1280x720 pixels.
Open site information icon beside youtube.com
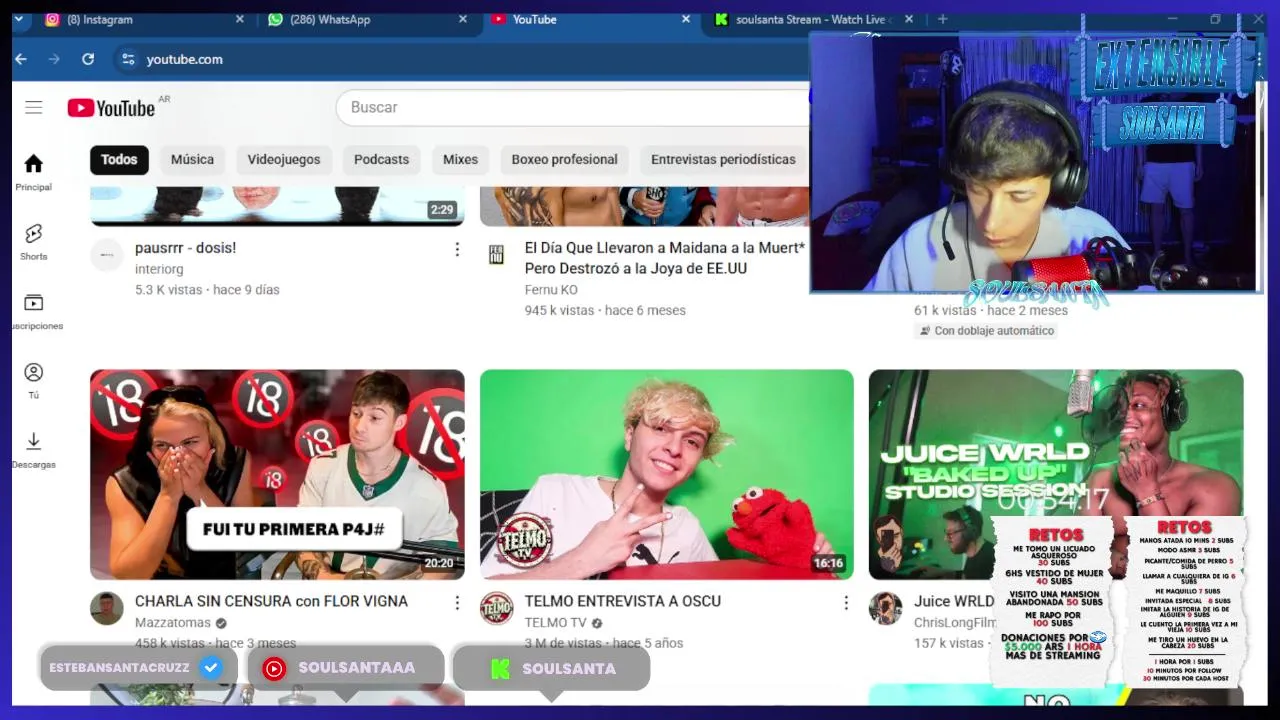[x=128, y=59]
